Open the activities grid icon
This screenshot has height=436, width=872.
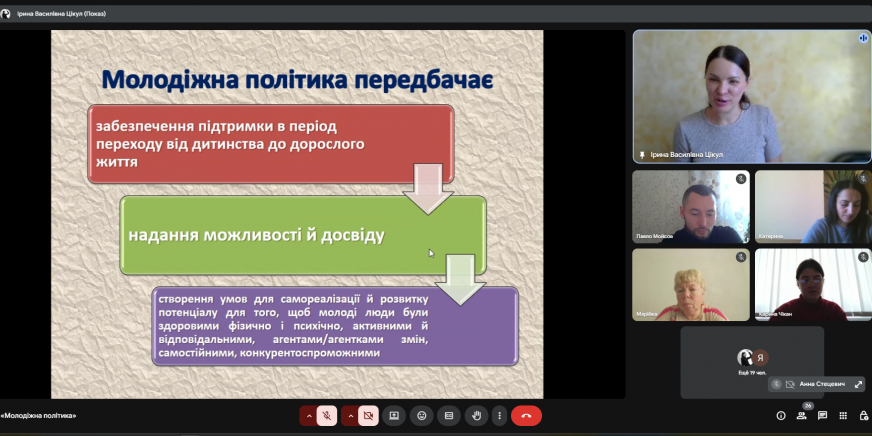pyautogui.click(x=844, y=415)
